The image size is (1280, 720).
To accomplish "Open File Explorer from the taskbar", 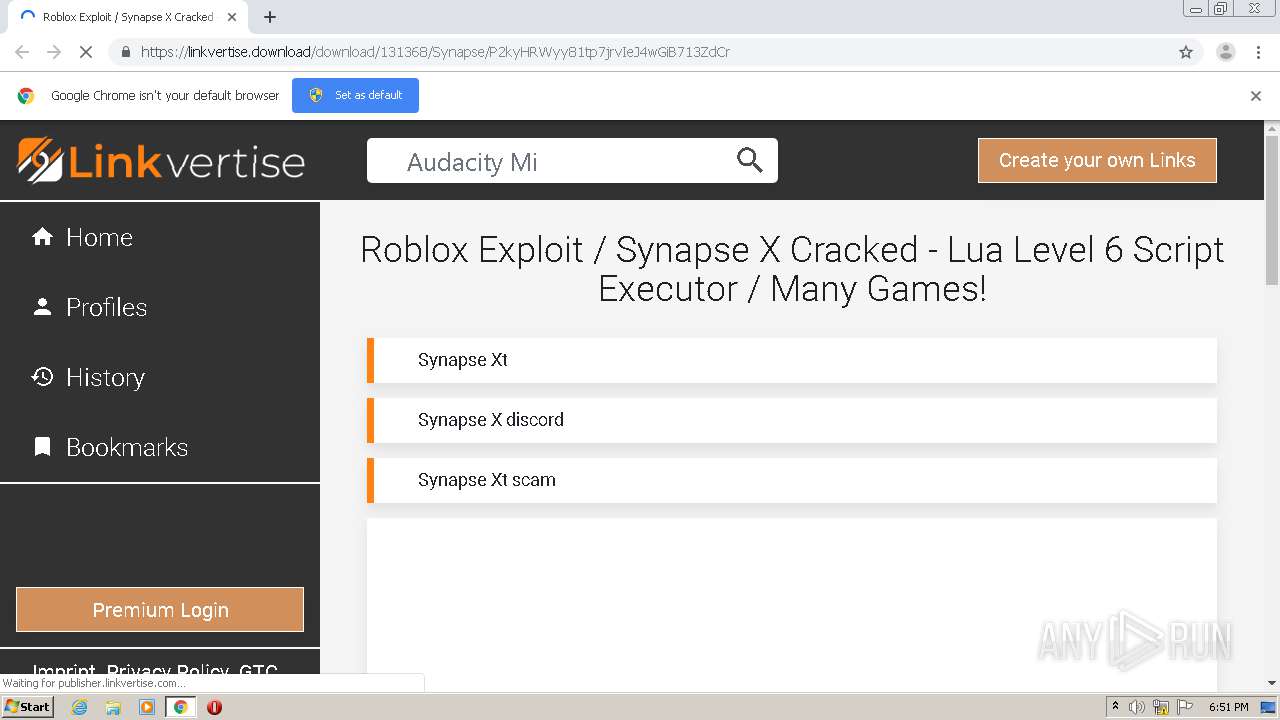I will click(113, 707).
